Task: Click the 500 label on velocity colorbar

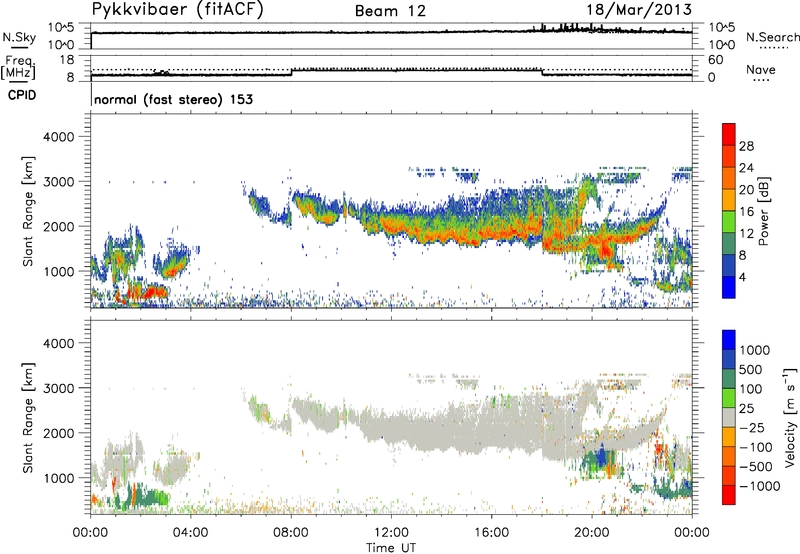Action: 751,370
